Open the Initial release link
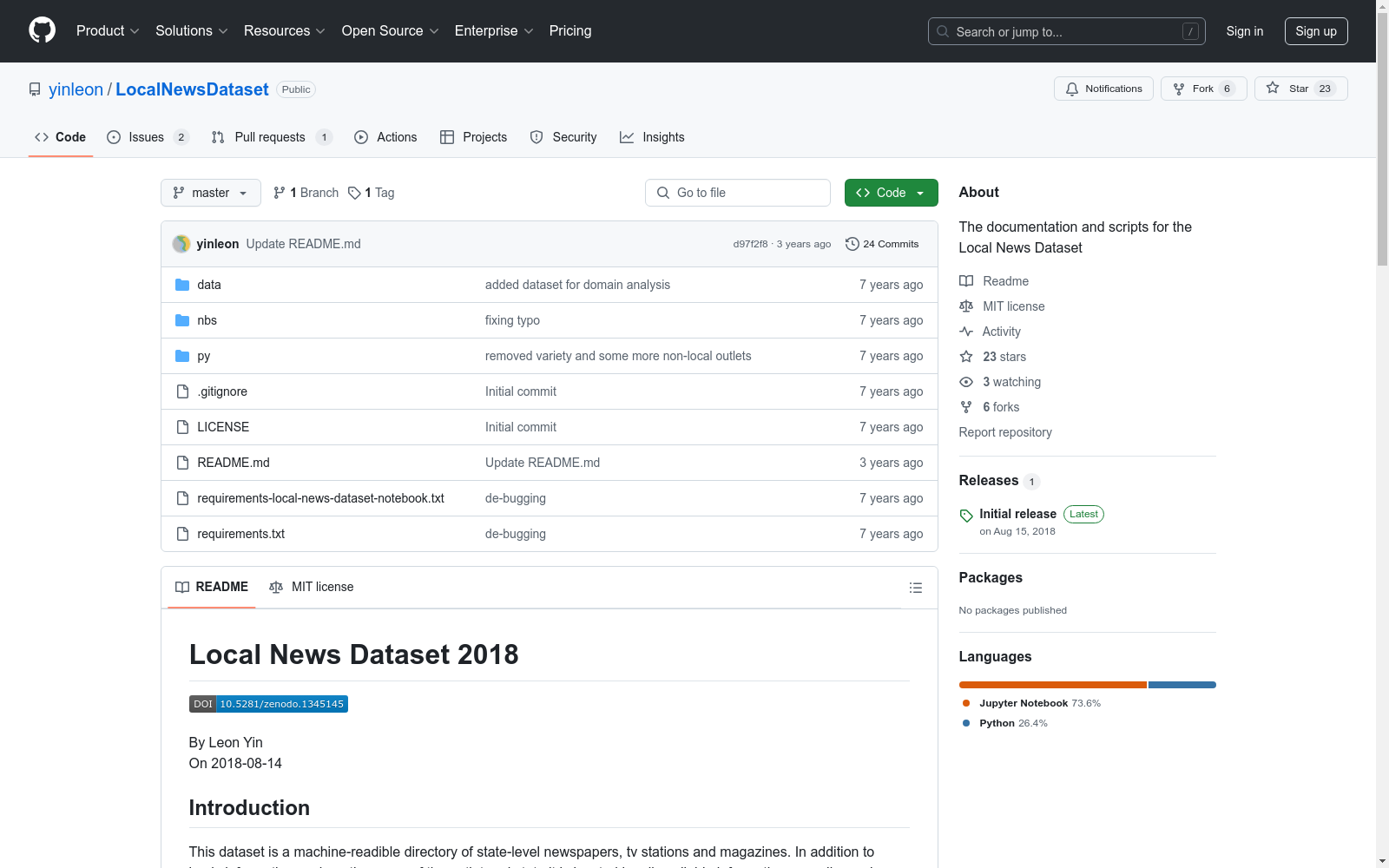The height and width of the screenshot is (868, 1389). point(1018,514)
